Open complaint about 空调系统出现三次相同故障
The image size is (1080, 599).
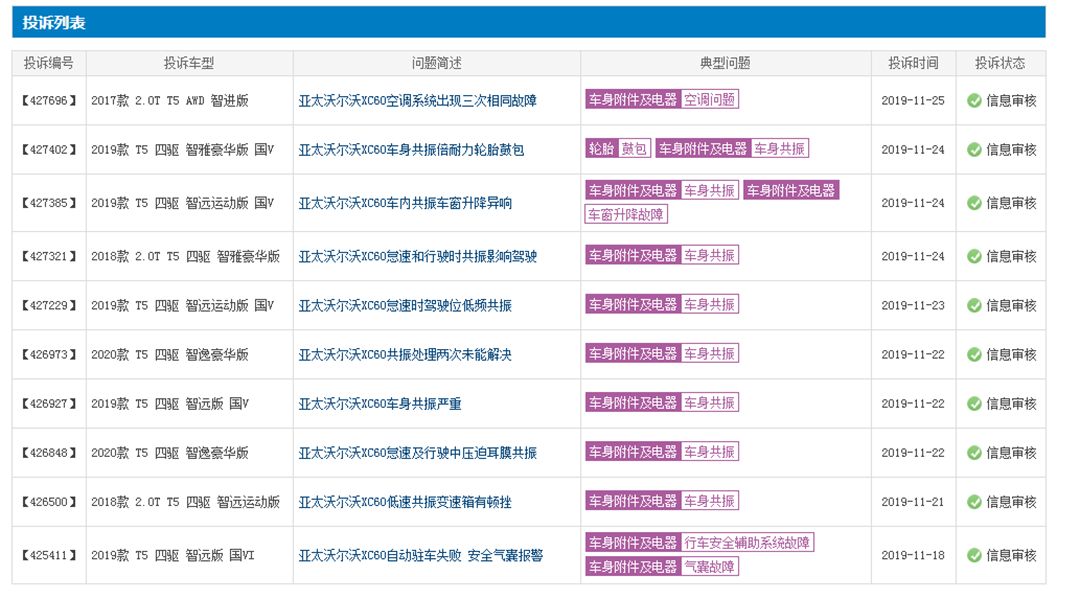click(x=417, y=101)
